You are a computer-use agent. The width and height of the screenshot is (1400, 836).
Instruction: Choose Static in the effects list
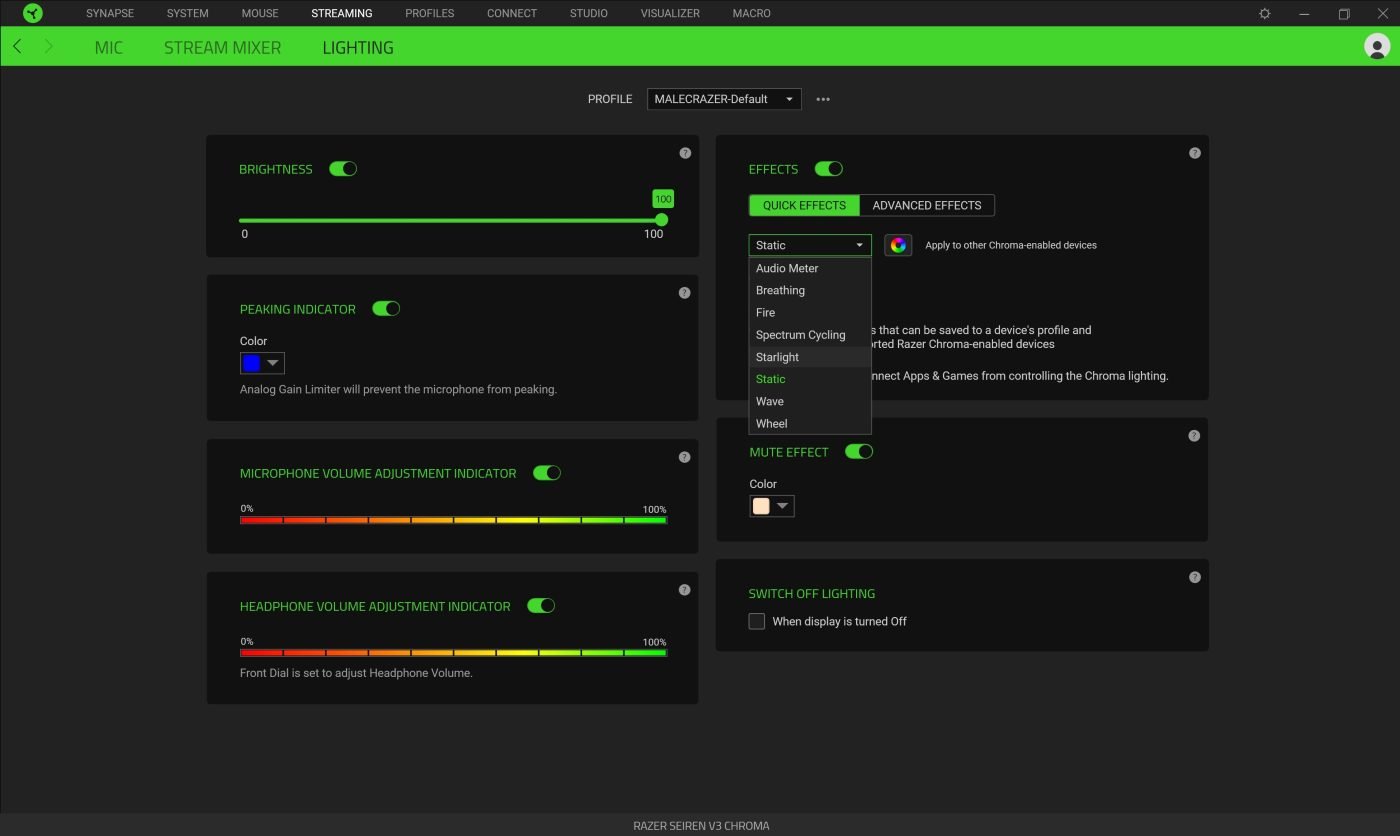[810, 379]
